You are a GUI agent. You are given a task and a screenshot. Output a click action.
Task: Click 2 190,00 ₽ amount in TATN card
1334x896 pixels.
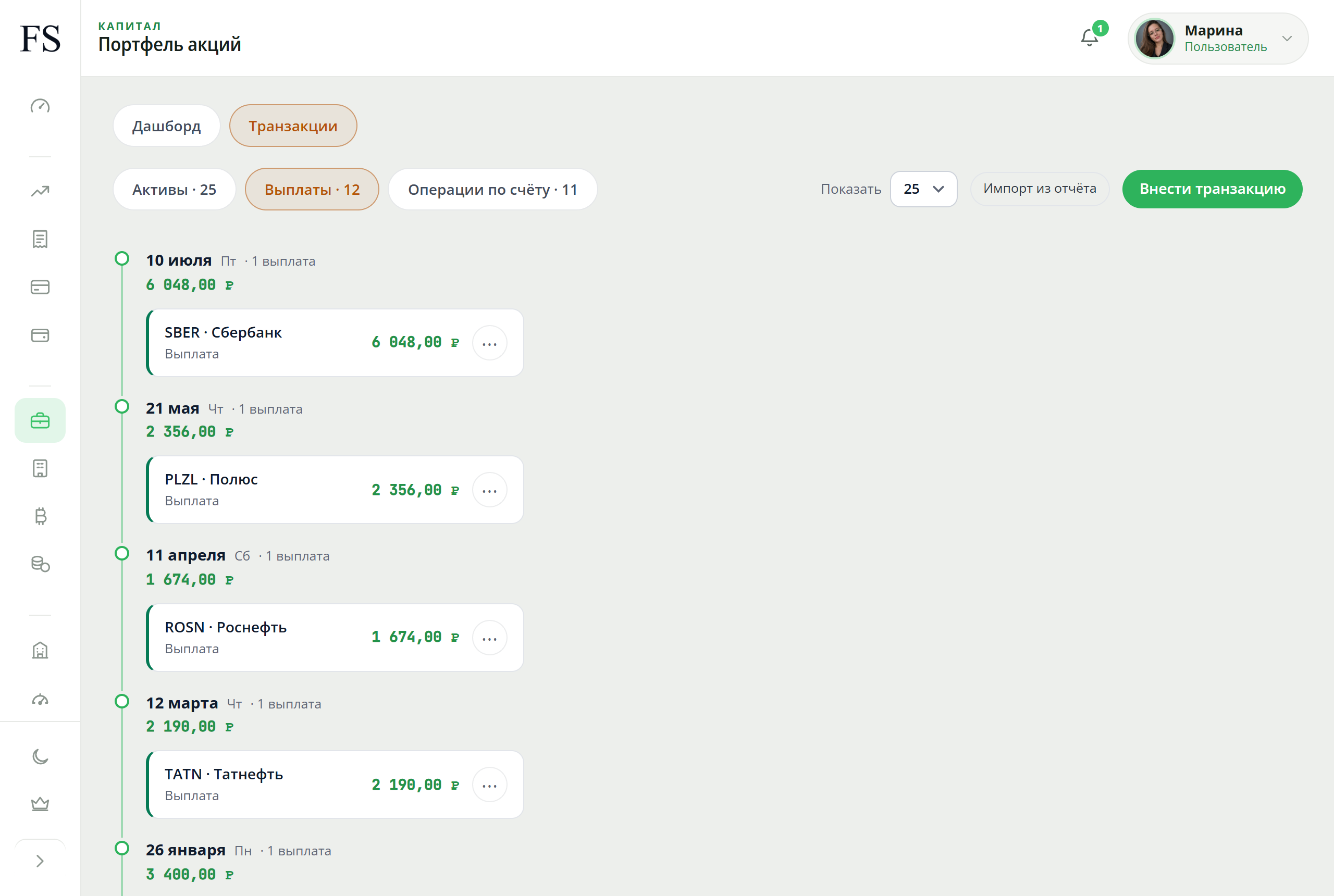point(415,785)
